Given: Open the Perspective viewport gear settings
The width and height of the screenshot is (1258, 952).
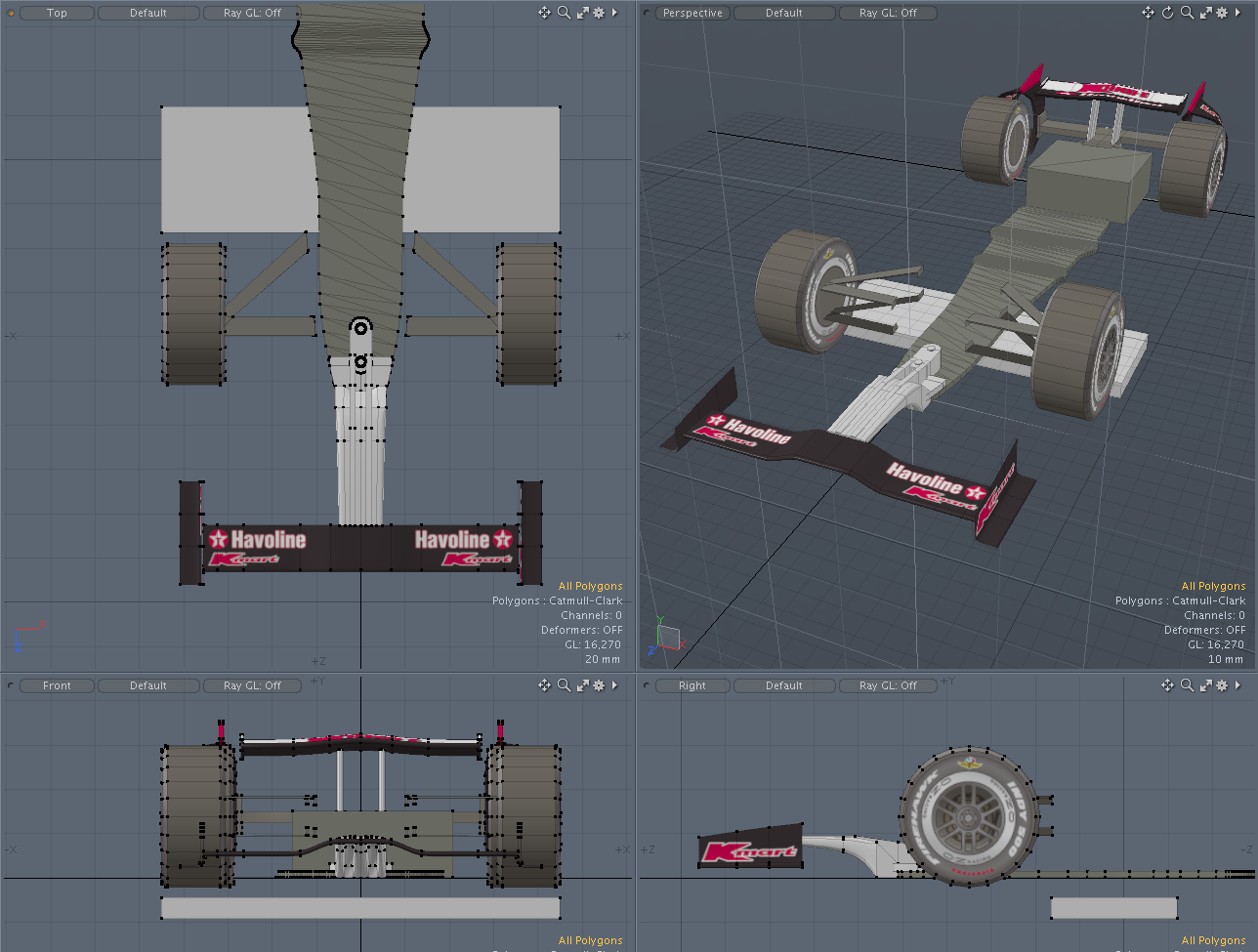Looking at the screenshot, I should coord(1222,13).
